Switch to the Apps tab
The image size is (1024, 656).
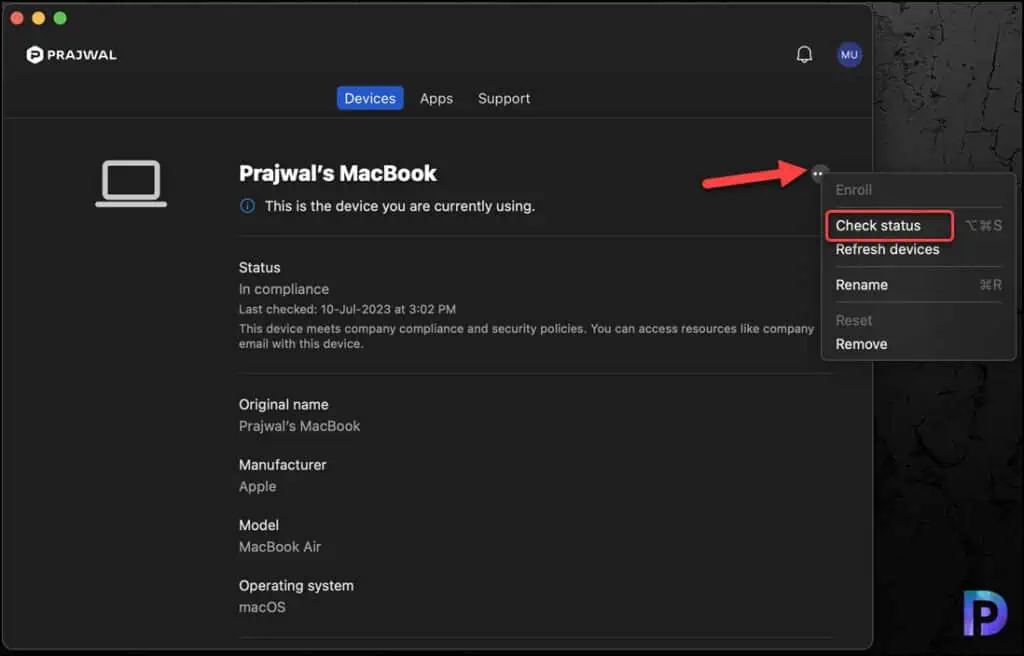(x=436, y=98)
